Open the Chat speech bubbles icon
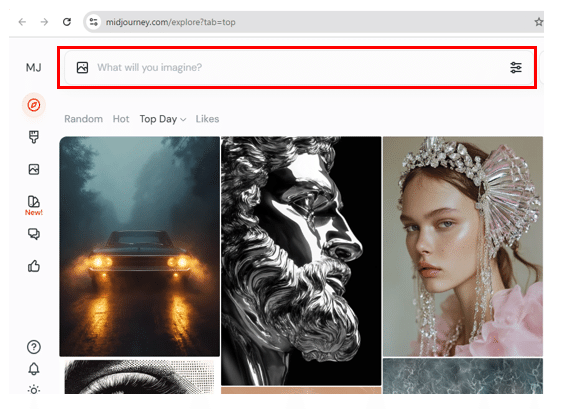This screenshot has width=562, height=409. pyautogui.click(x=34, y=234)
